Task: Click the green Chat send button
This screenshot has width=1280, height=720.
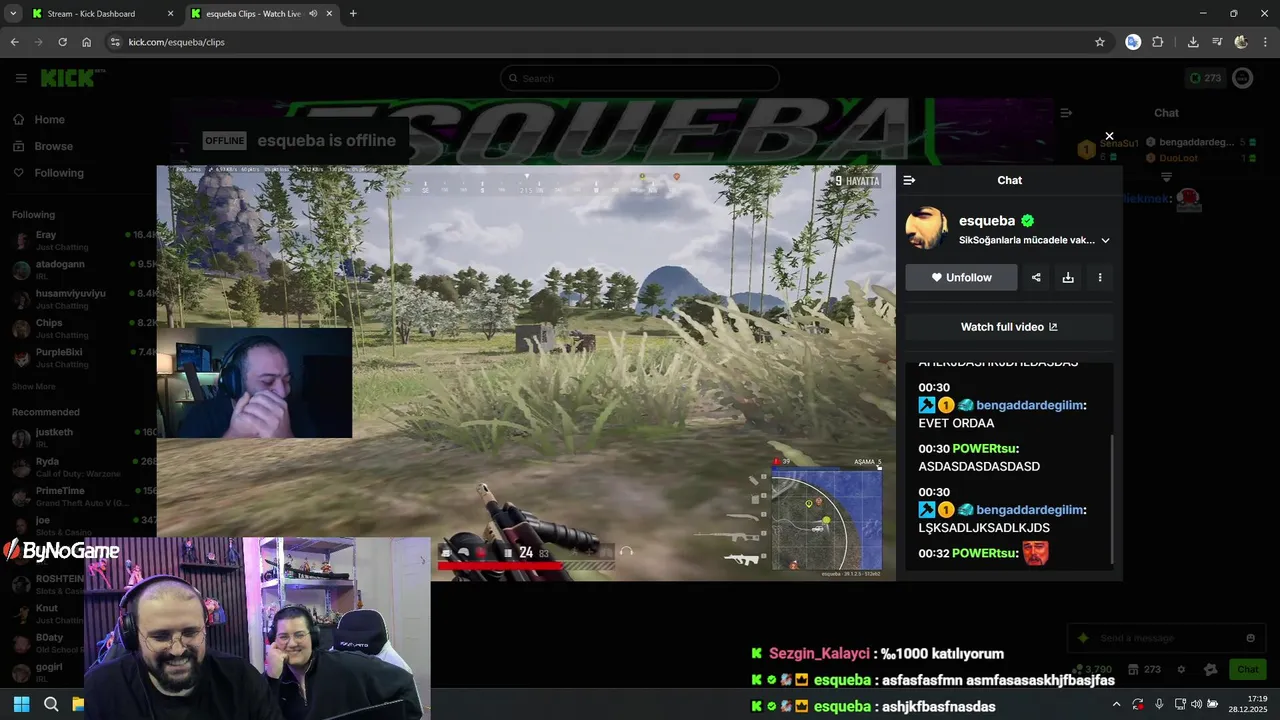Action: pyautogui.click(x=1248, y=669)
